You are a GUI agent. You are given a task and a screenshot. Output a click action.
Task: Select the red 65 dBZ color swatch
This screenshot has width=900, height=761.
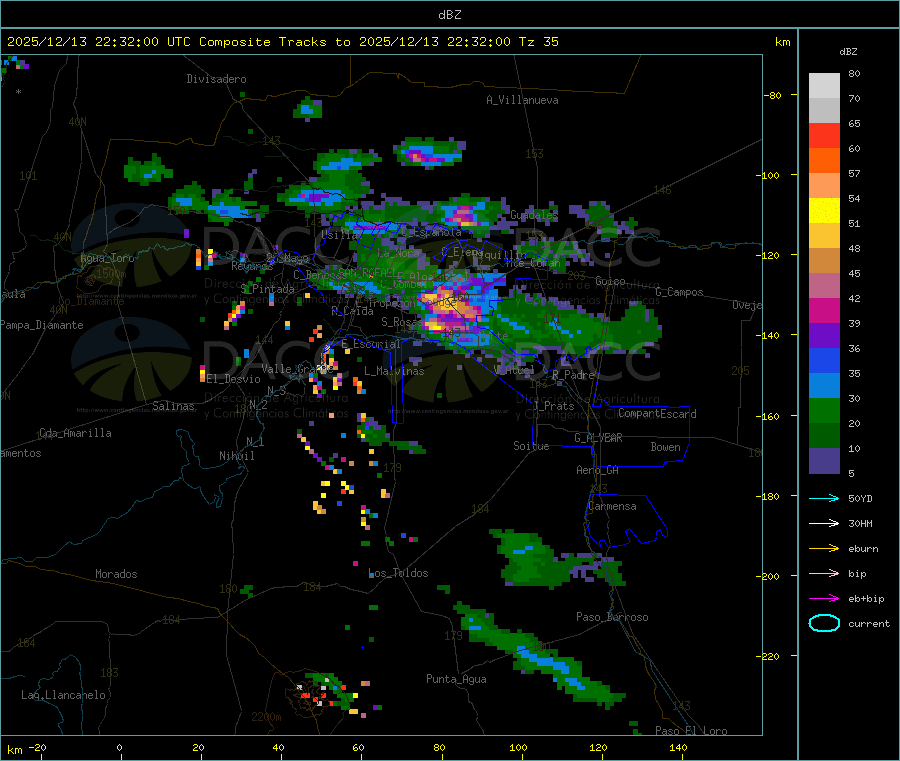pos(824,135)
